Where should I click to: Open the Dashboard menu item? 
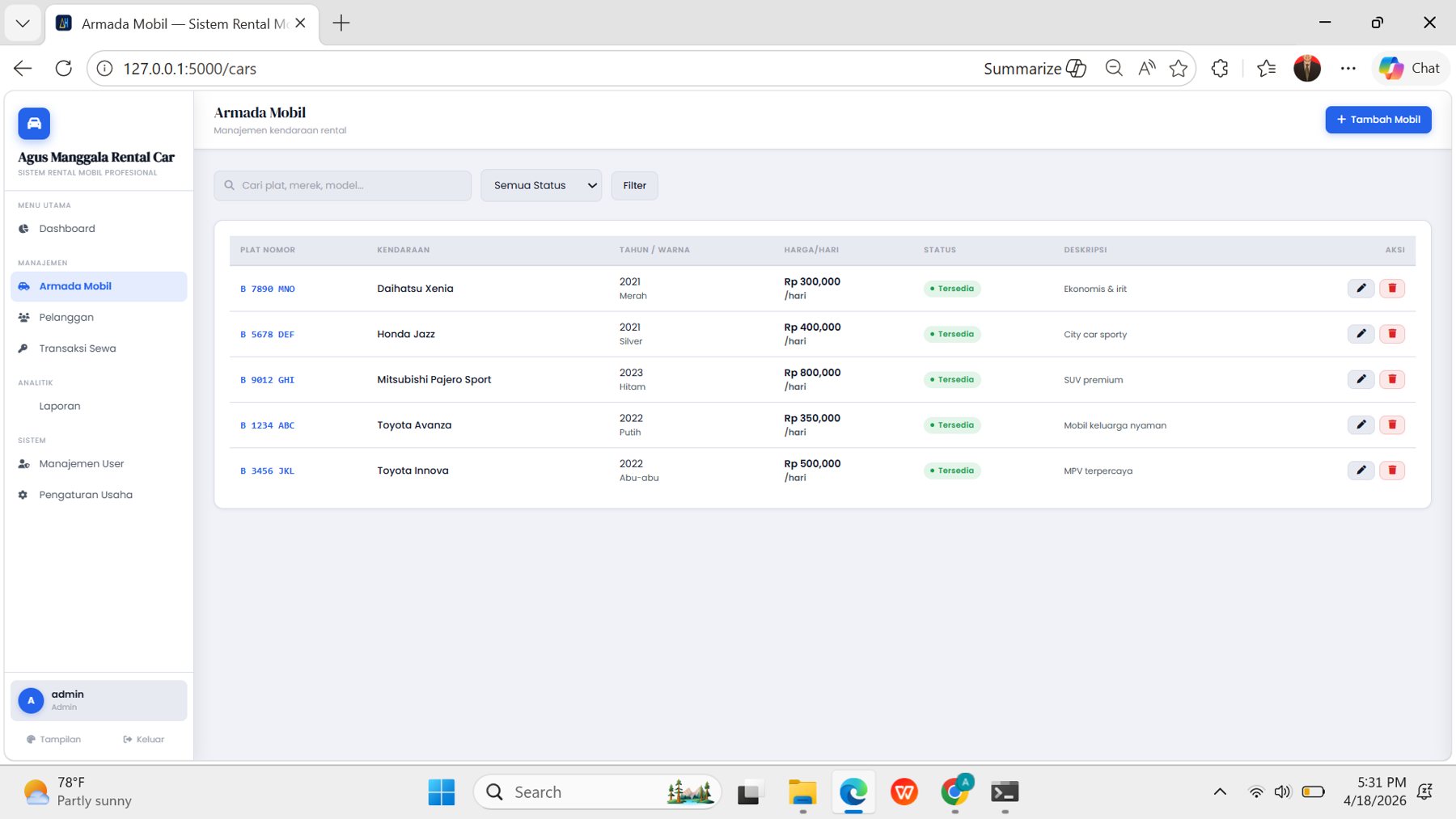click(x=67, y=229)
